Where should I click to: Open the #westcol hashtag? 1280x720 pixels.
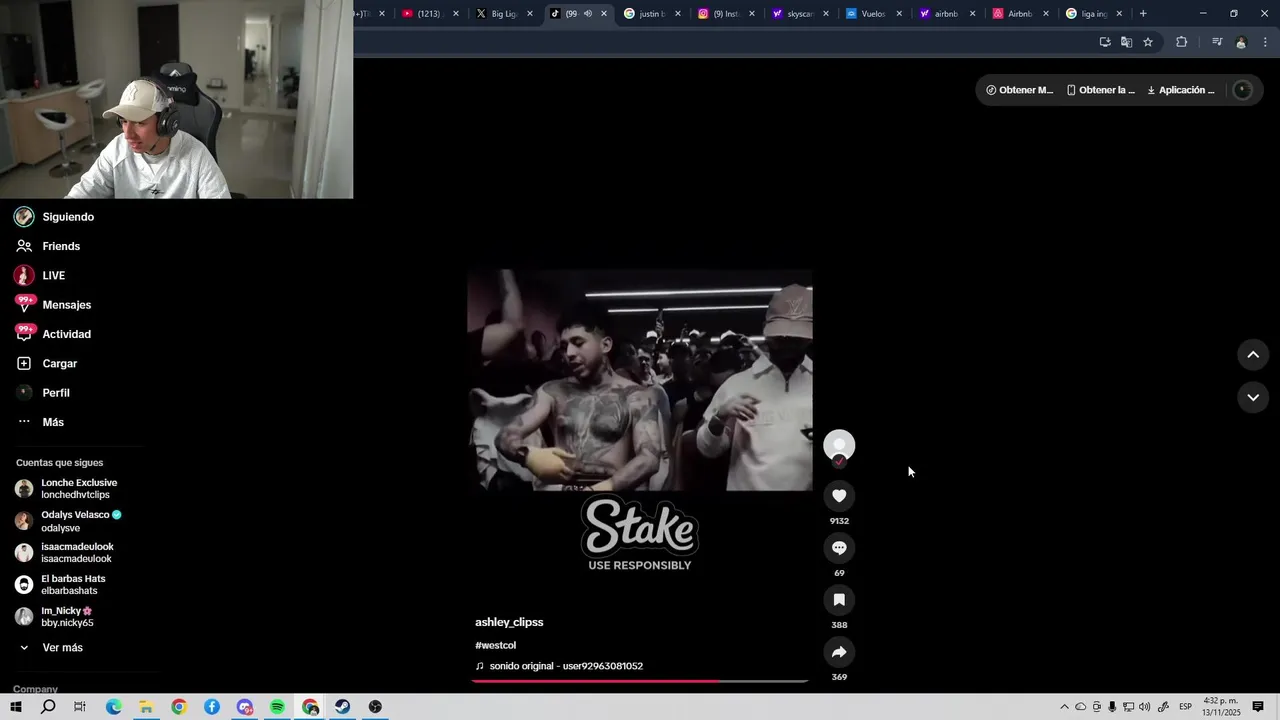(495, 645)
